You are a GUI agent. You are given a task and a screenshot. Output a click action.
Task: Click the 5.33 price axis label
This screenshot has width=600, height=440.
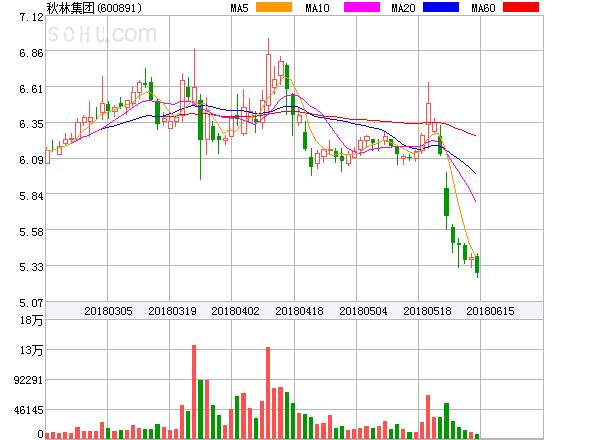[31, 267]
